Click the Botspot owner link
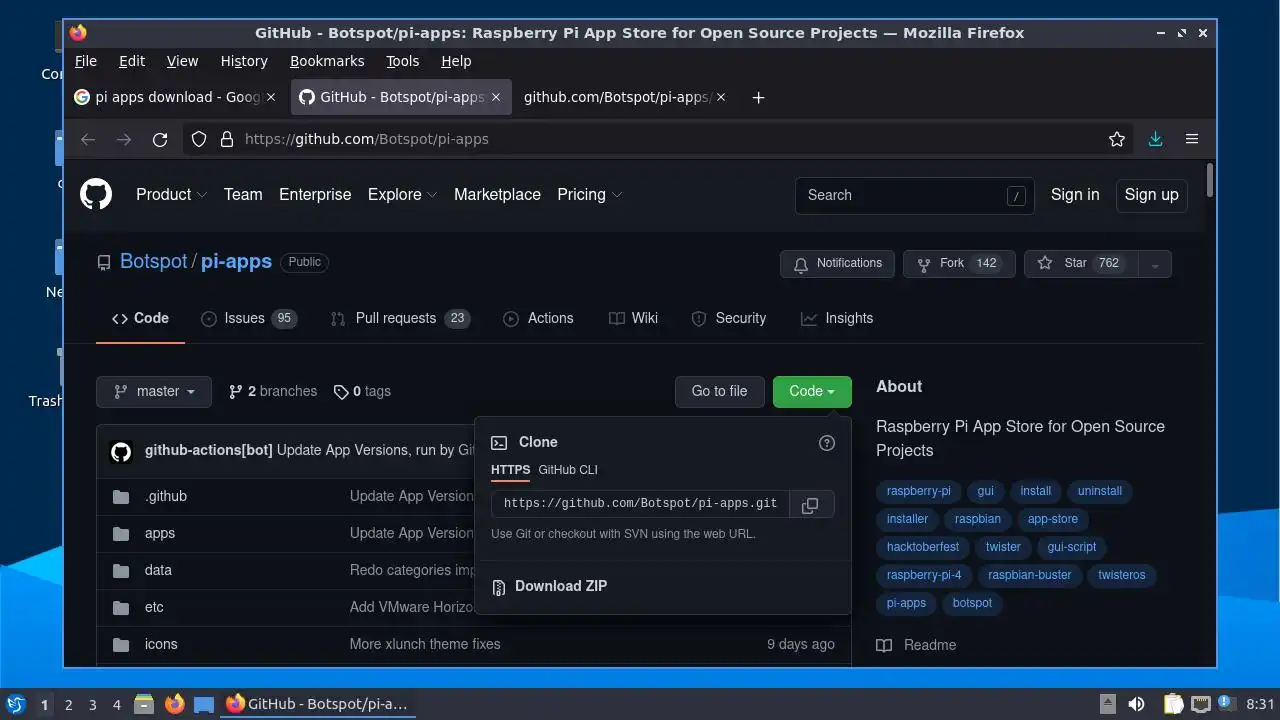The width and height of the screenshot is (1280, 720). pos(154,262)
